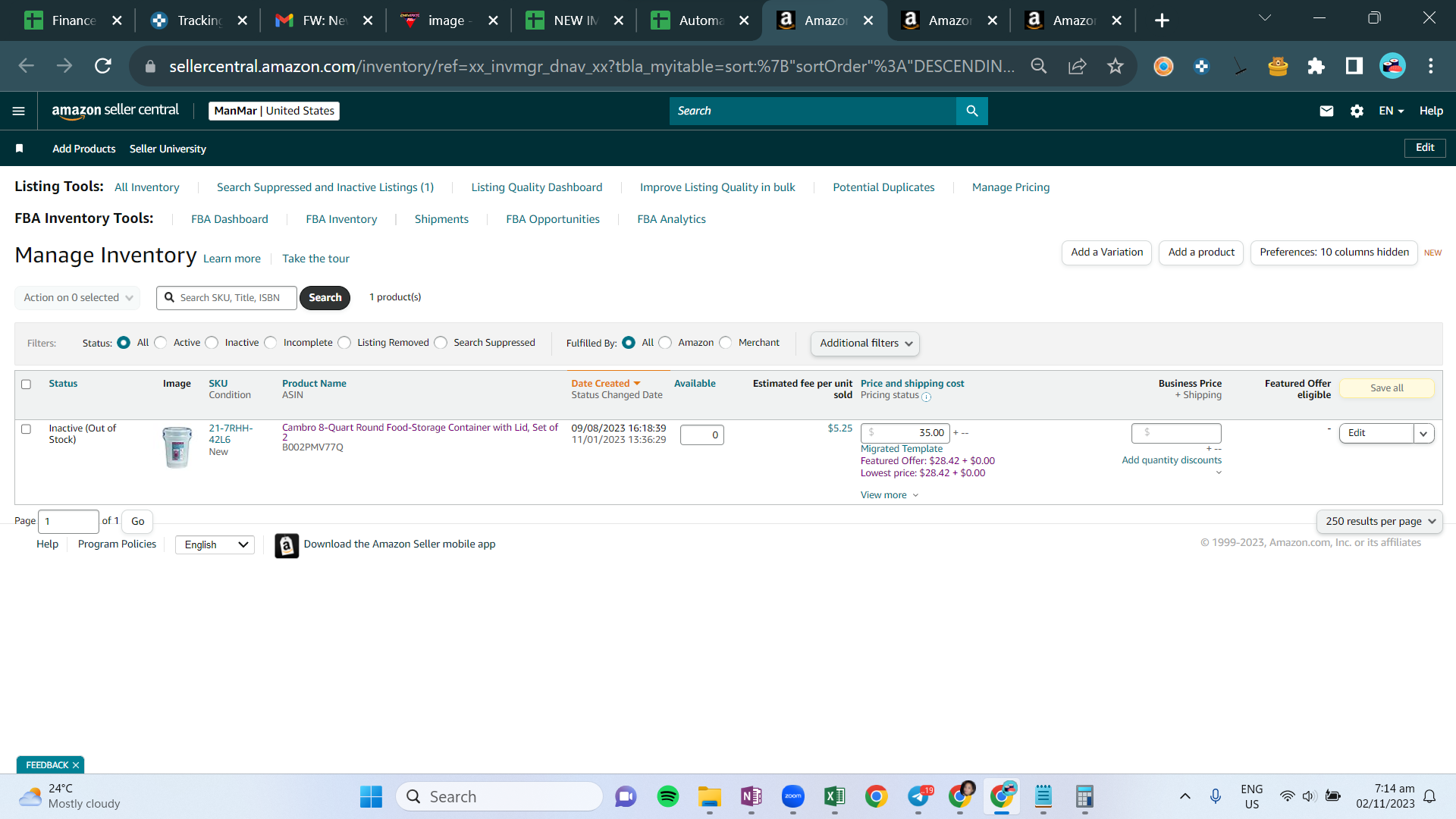The width and height of the screenshot is (1456, 819).
Task: Open the EN language selector in header
Action: 1392,111
